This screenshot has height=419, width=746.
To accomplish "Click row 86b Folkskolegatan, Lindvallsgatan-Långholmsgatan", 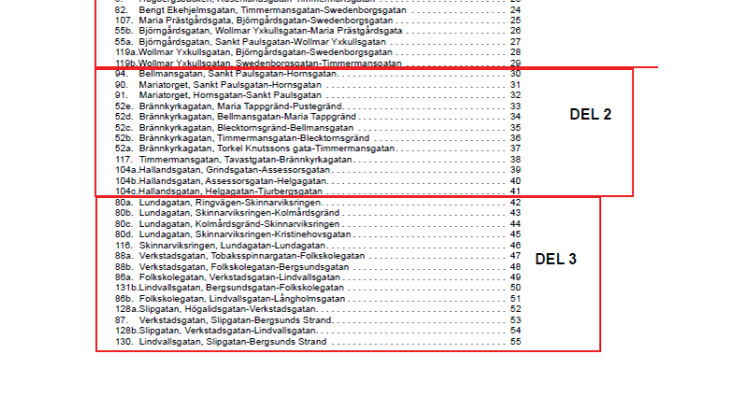I will coord(318,299).
